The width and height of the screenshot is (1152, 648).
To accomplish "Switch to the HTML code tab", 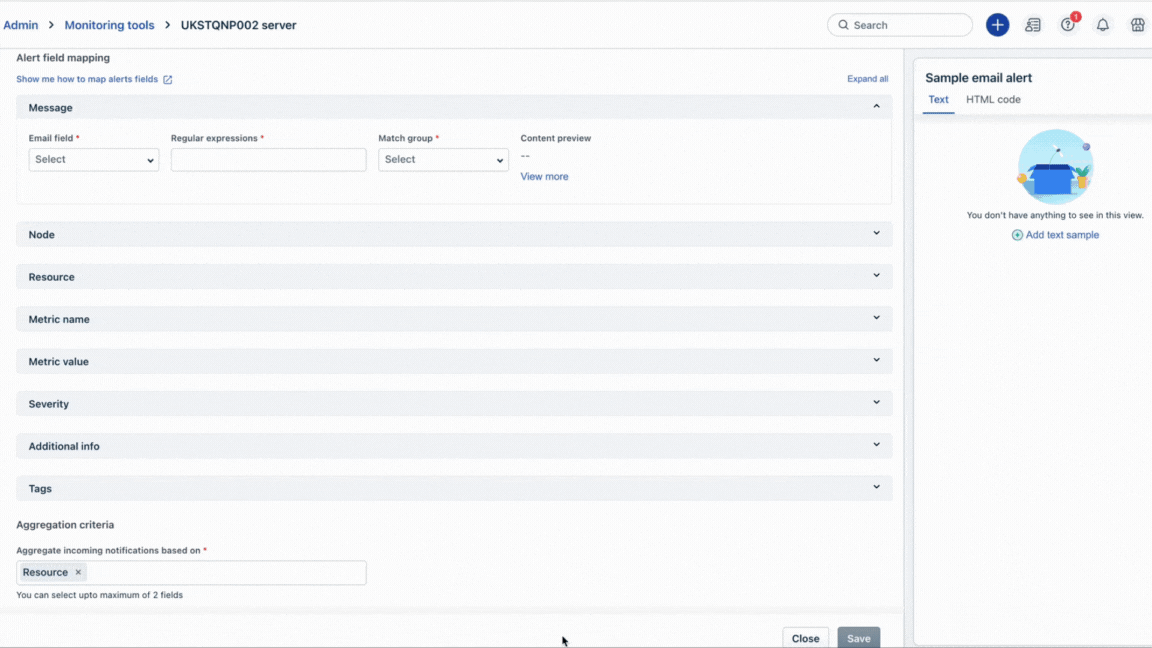I will (x=993, y=99).
